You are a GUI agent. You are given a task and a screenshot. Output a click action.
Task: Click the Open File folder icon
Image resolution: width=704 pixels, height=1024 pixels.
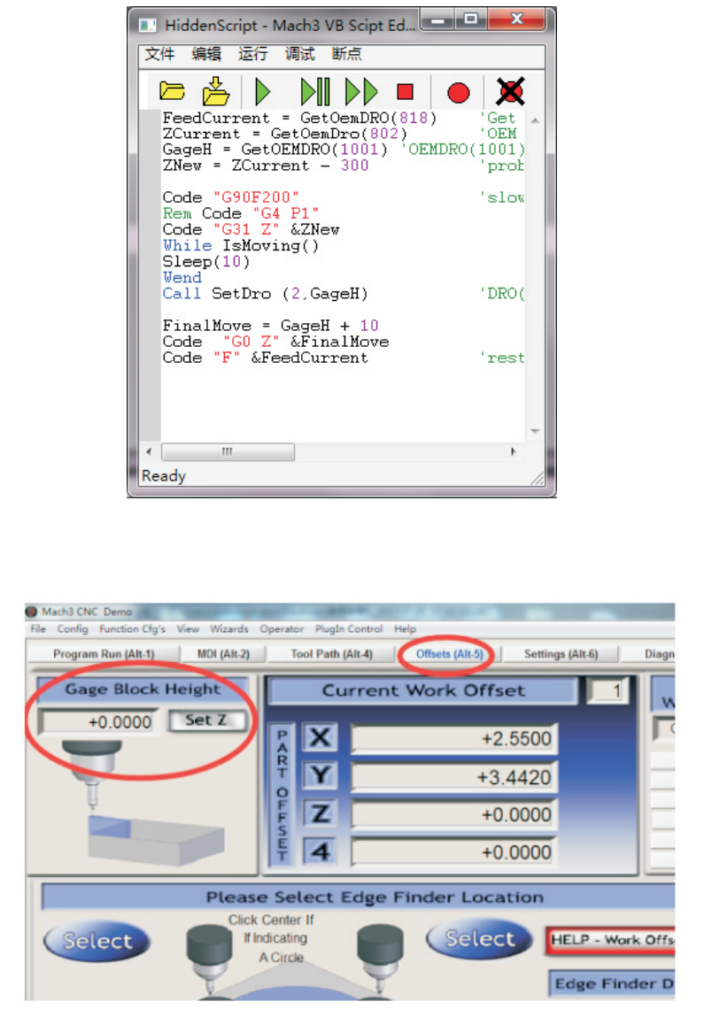point(173,92)
